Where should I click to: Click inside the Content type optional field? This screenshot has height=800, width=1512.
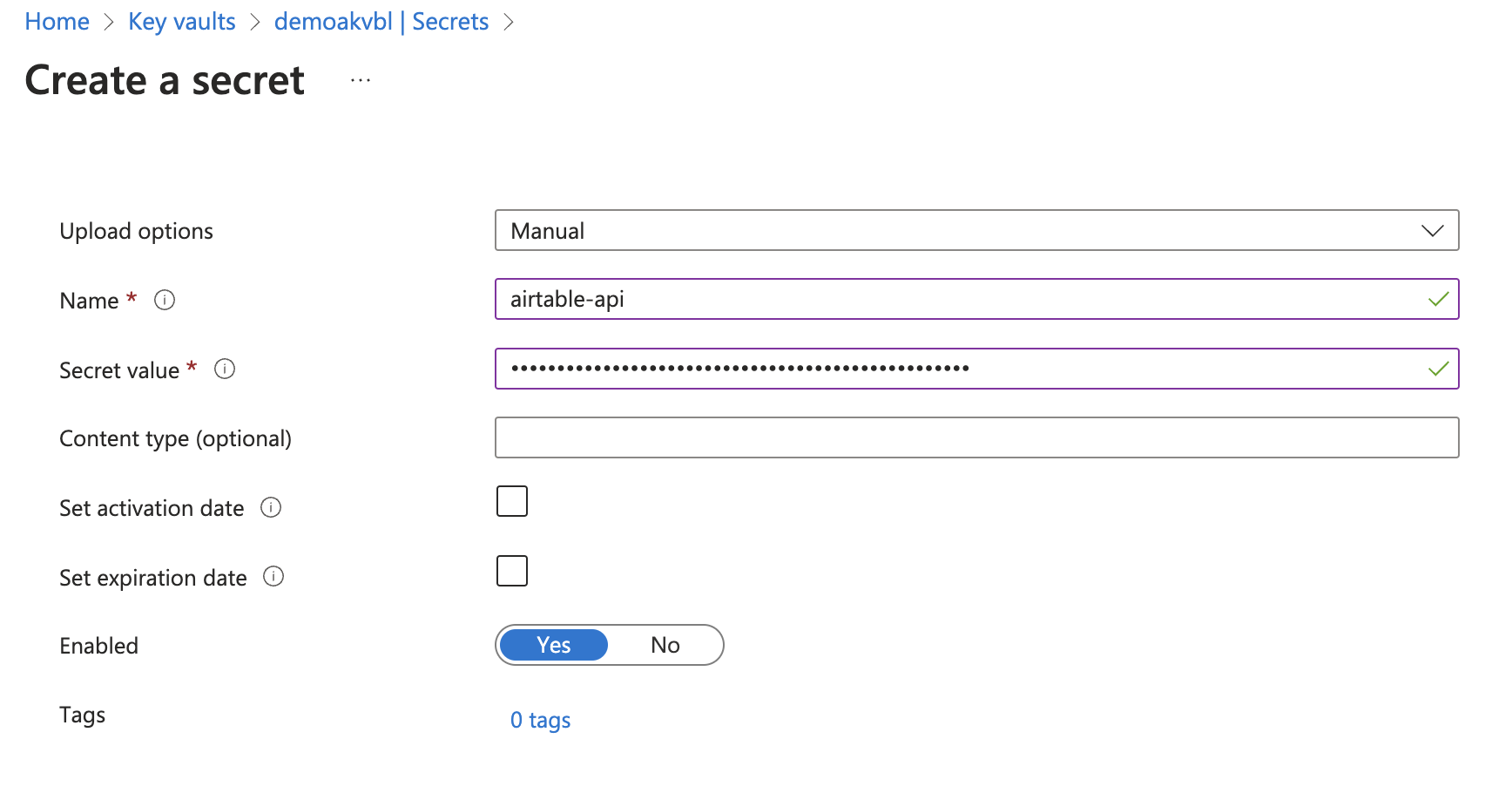(975, 437)
